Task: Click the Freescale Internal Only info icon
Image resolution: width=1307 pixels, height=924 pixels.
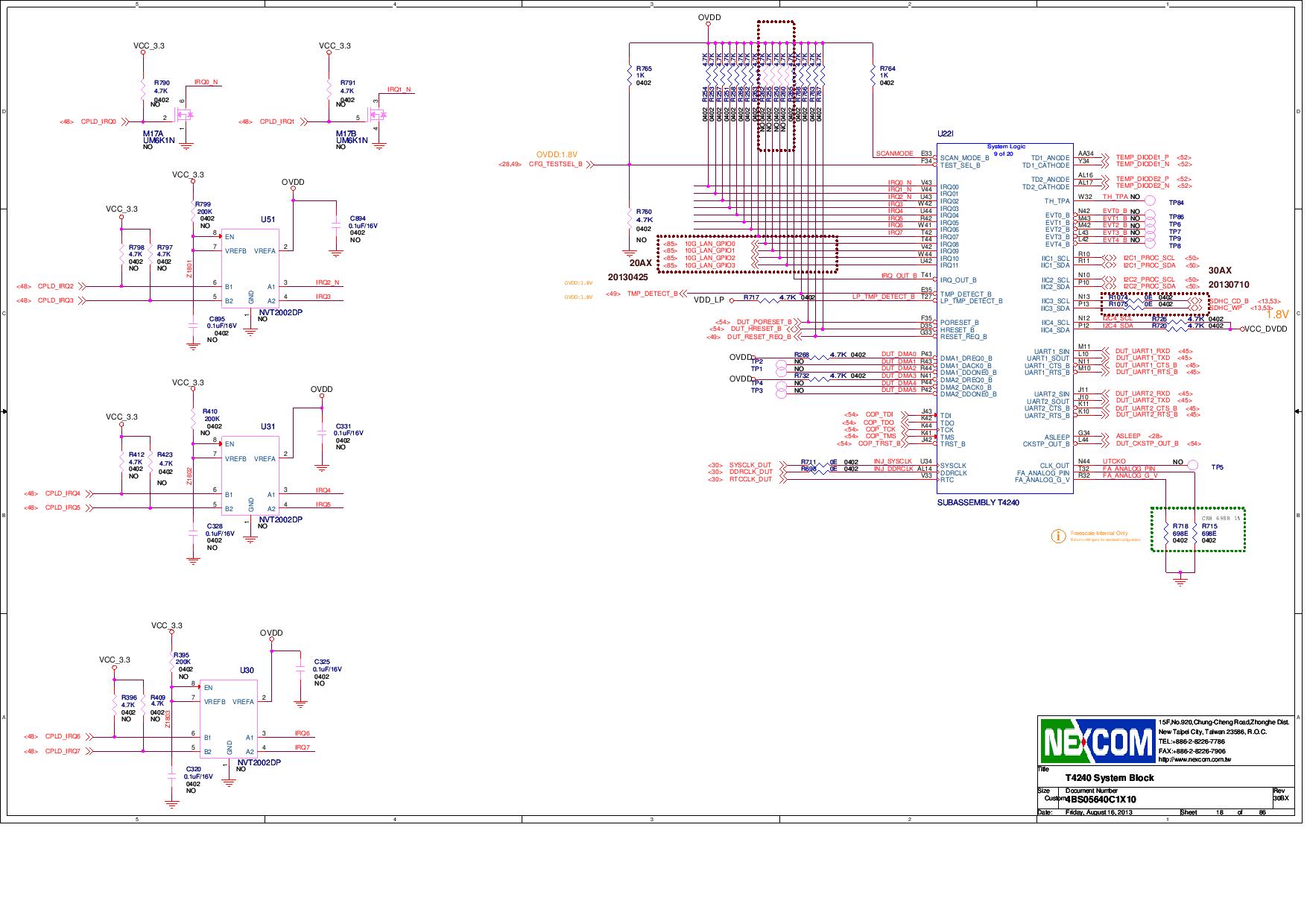Action: tap(1058, 537)
